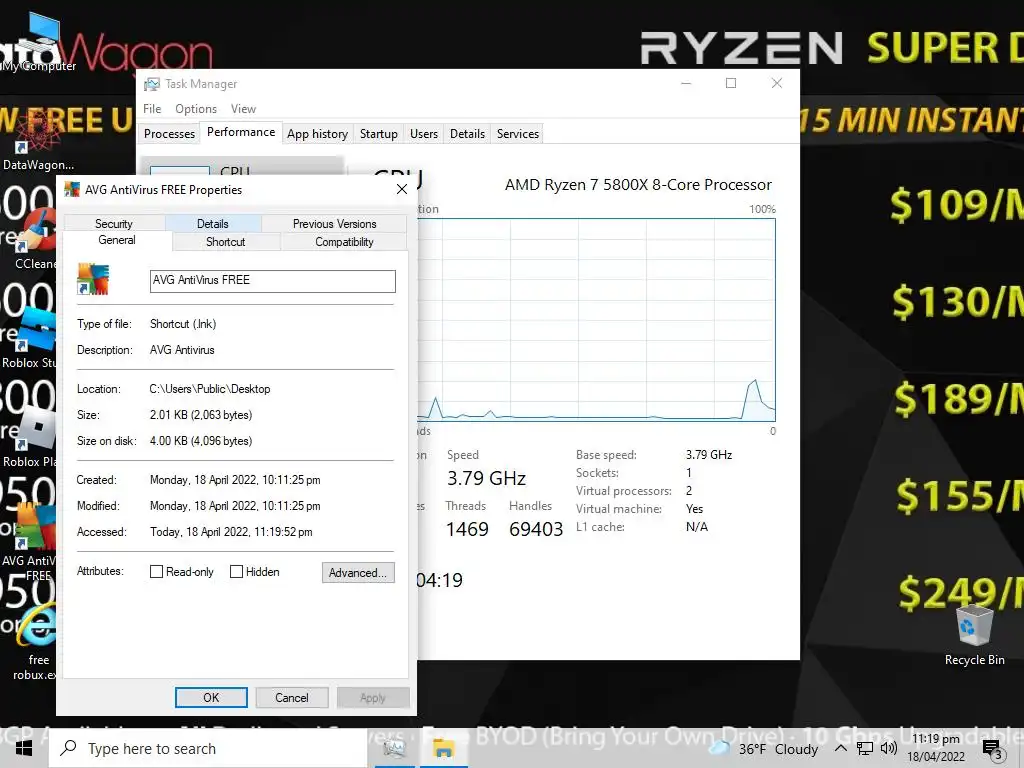
Task: Select the Recycle Bin desktop icon
Action: [974, 634]
